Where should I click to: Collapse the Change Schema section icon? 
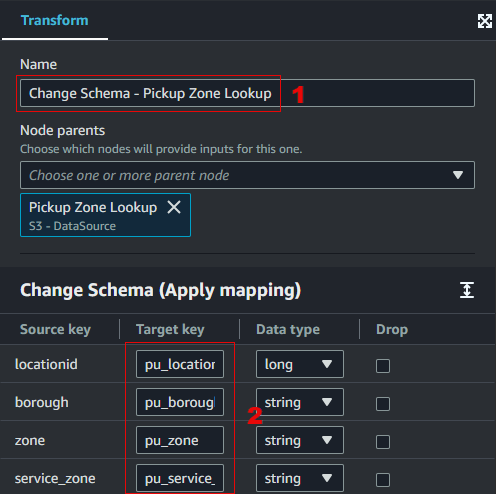tap(467, 290)
